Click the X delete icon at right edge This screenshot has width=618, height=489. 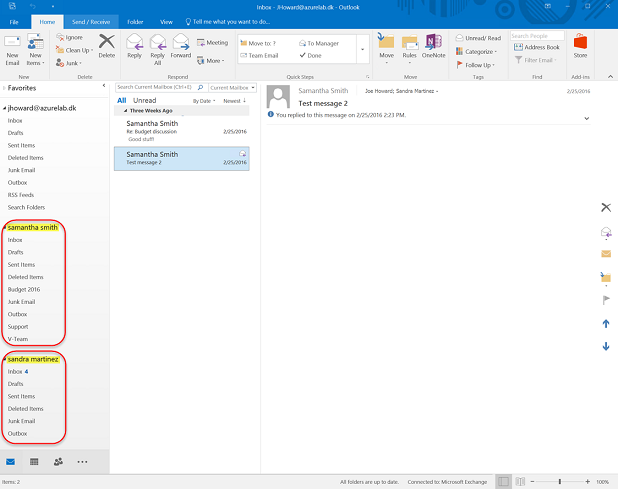click(x=606, y=207)
